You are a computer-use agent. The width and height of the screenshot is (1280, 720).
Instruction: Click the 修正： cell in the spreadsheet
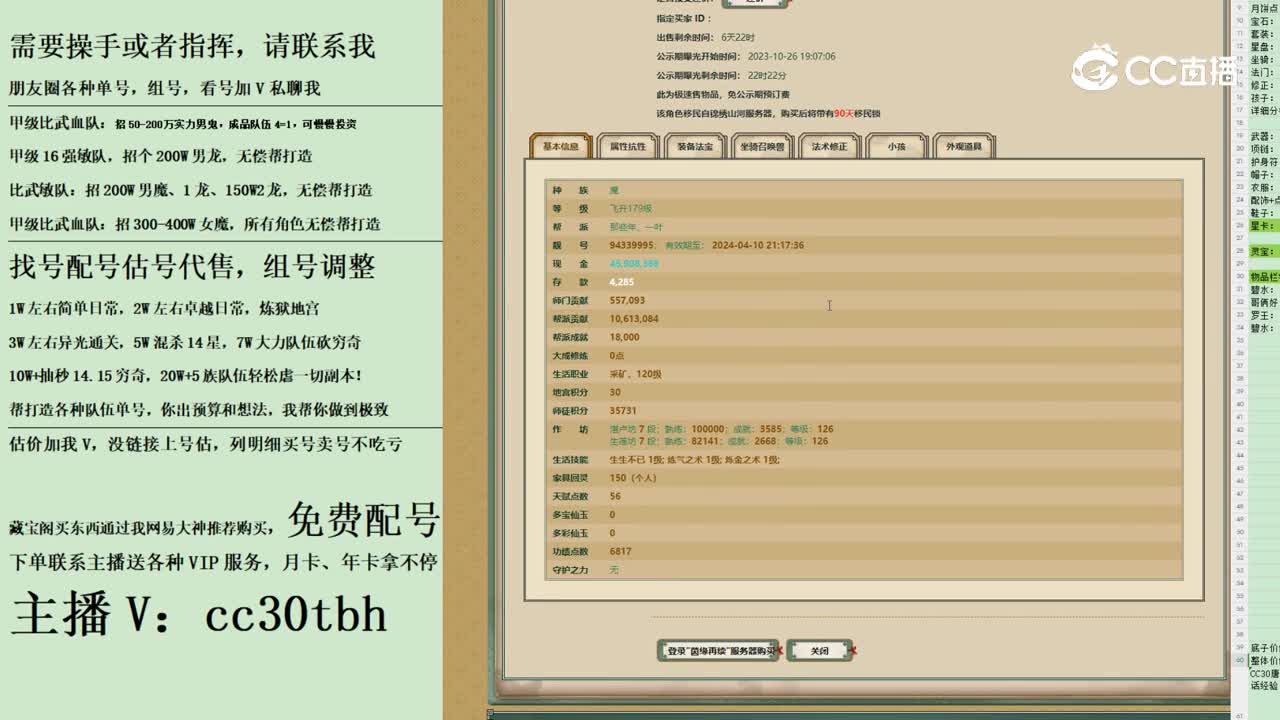tap(1262, 85)
